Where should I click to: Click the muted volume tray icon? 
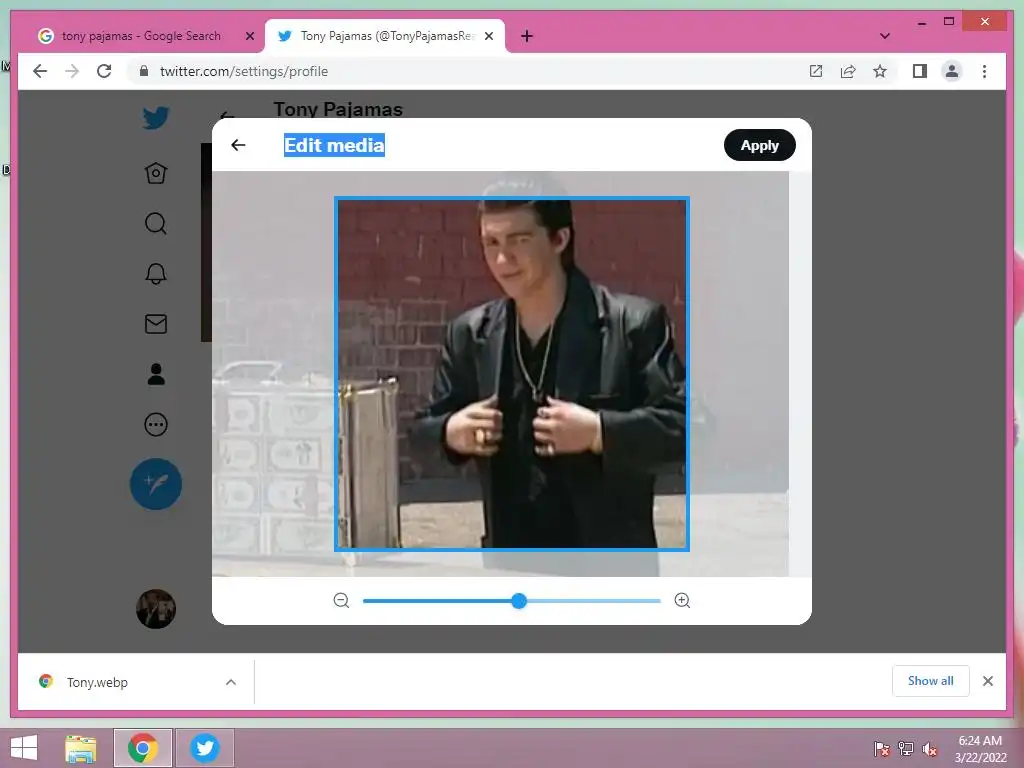pyautogui.click(x=930, y=749)
